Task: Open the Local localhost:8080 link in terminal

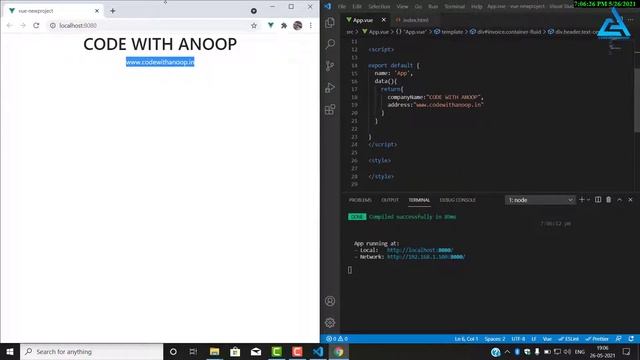Action: (420, 250)
